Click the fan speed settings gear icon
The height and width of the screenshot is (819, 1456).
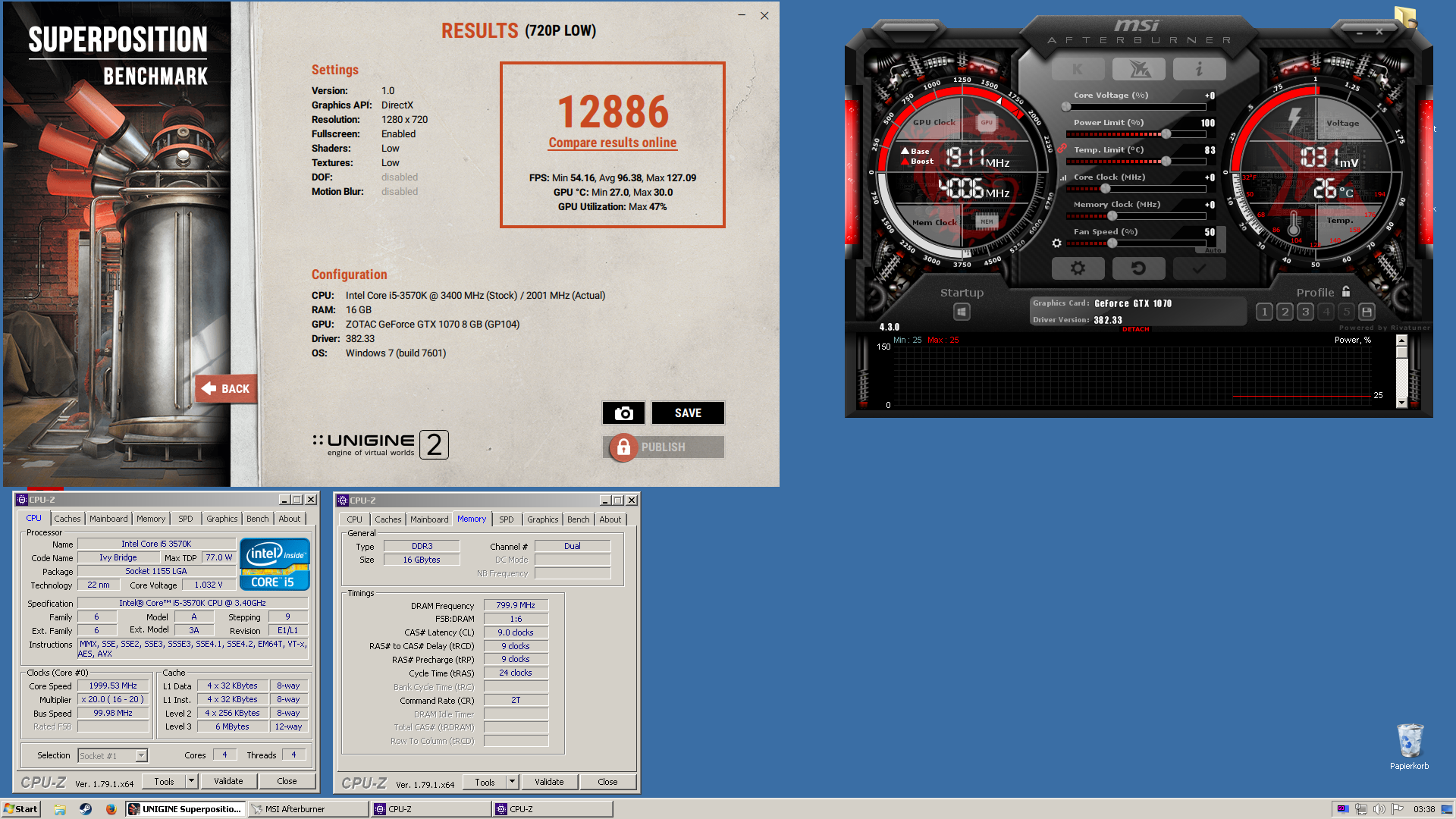pos(1056,243)
